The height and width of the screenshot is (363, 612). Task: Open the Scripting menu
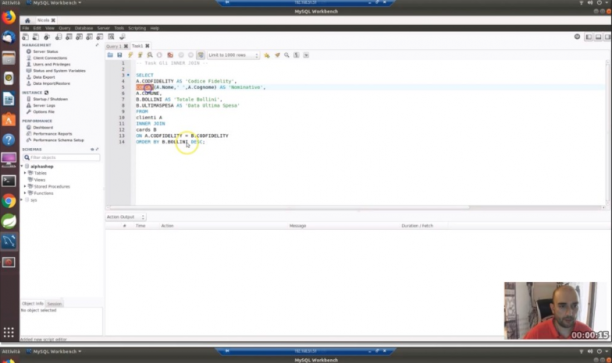tap(137, 28)
